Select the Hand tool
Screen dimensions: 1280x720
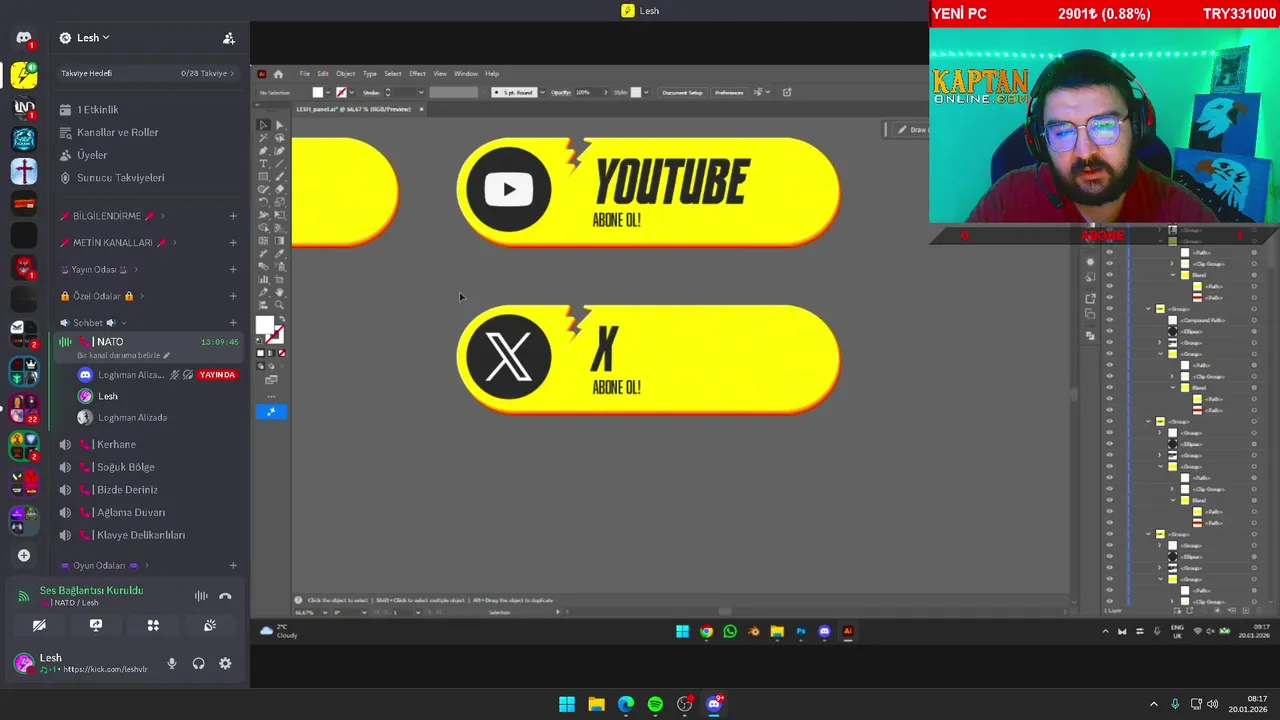tap(279, 292)
